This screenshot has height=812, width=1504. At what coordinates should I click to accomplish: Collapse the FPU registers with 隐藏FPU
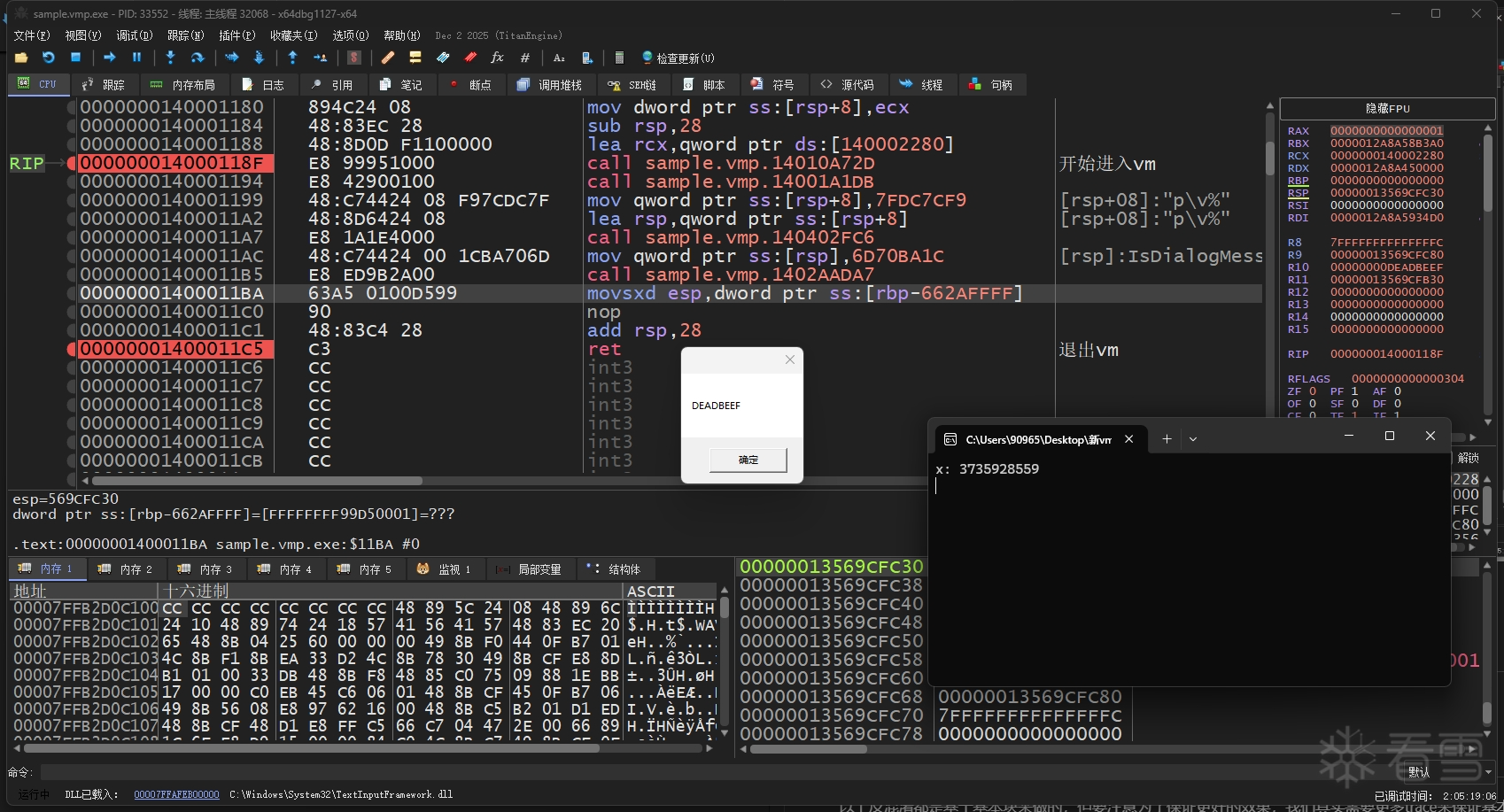pos(1387,109)
